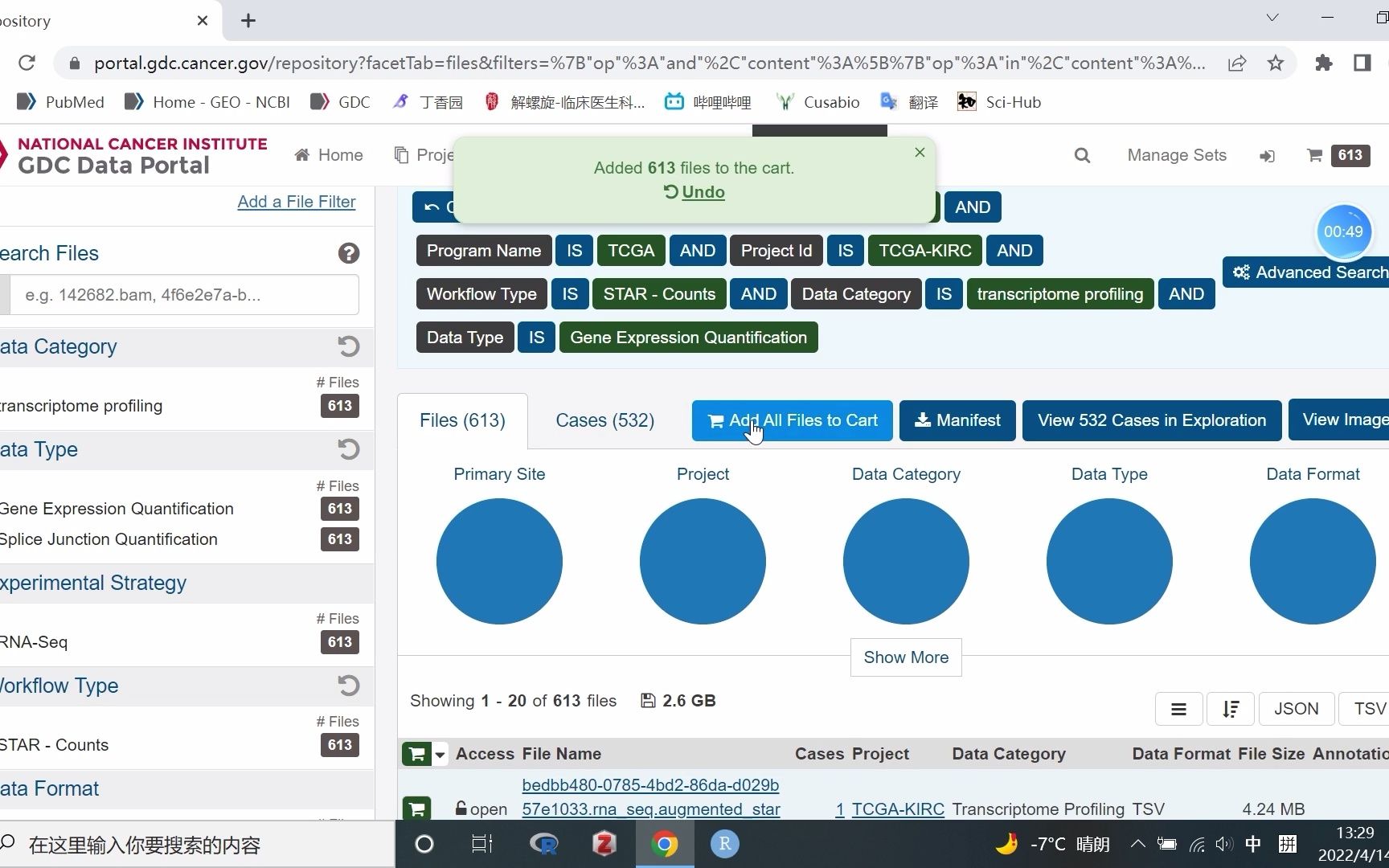
Task: Click the taskbar volume icon
Action: point(1223,844)
